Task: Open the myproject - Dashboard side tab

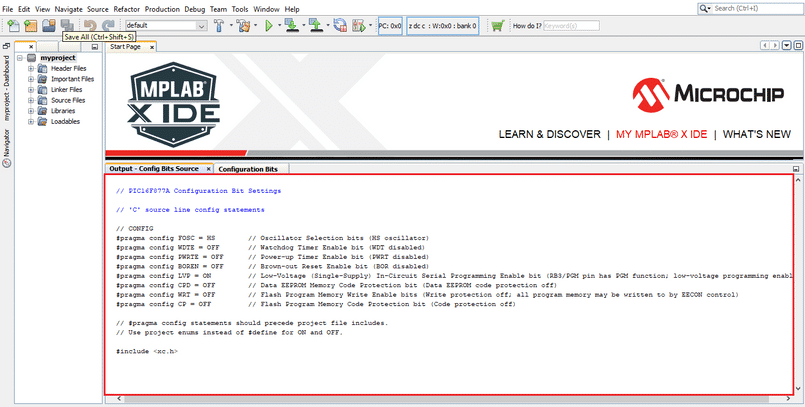Action: point(7,88)
